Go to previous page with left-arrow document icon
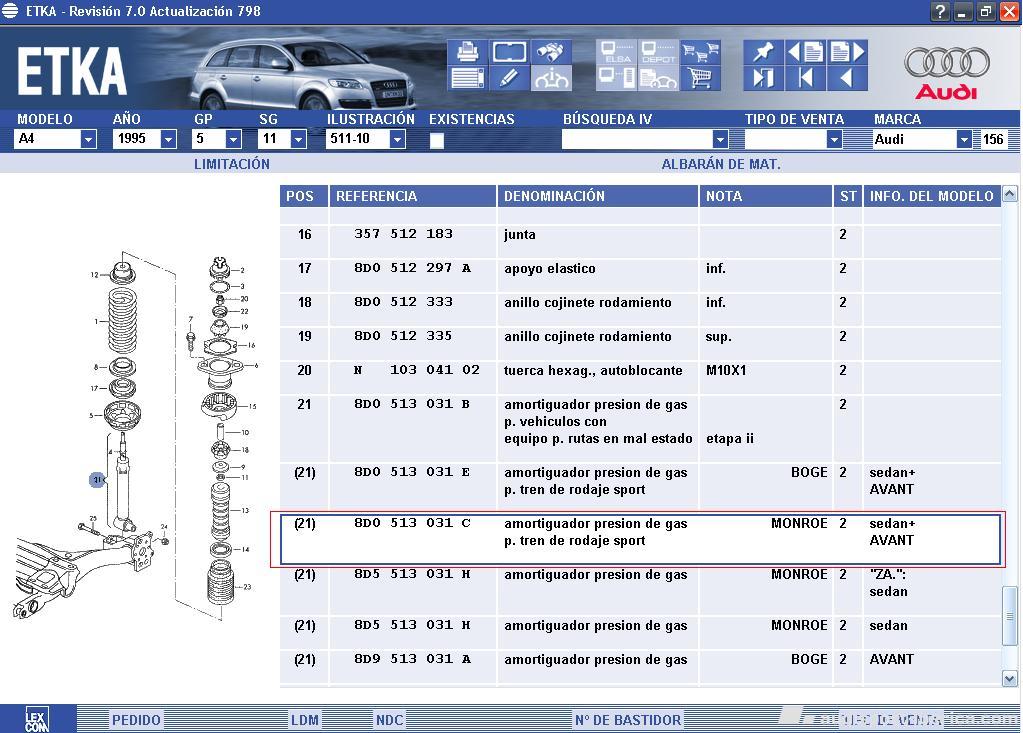 pyautogui.click(x=806, y=52)
